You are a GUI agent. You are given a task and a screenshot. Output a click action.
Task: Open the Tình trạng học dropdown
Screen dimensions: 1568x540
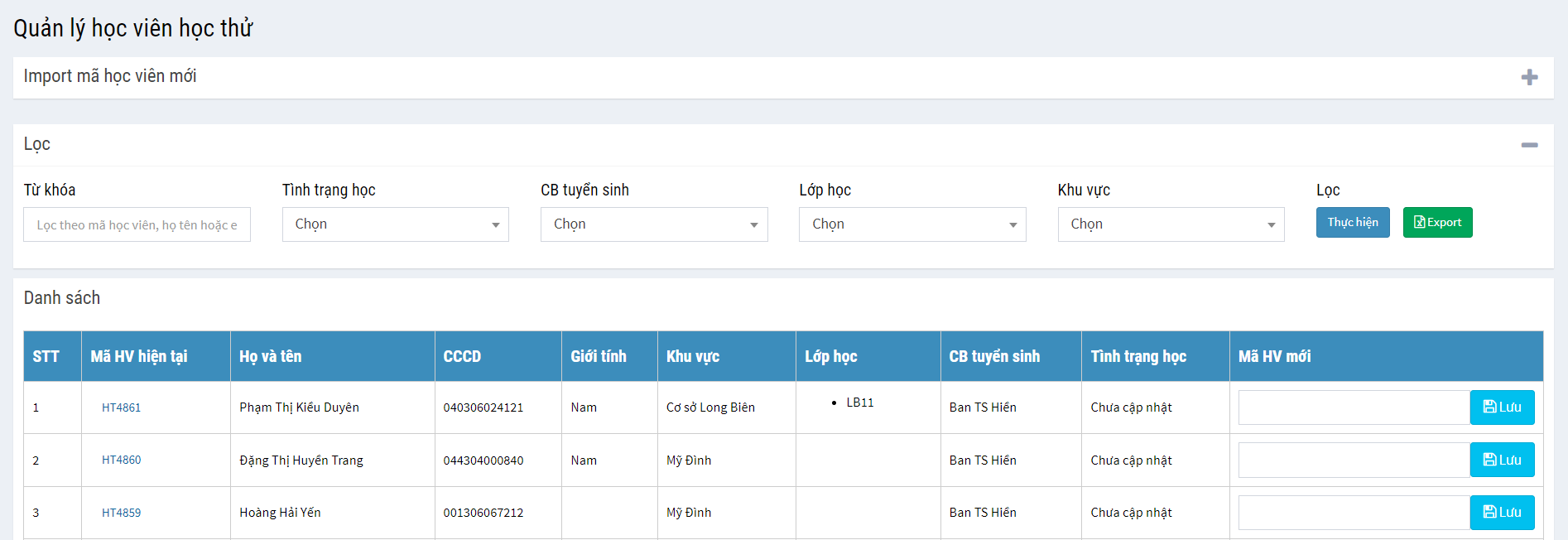click(395, 224)
